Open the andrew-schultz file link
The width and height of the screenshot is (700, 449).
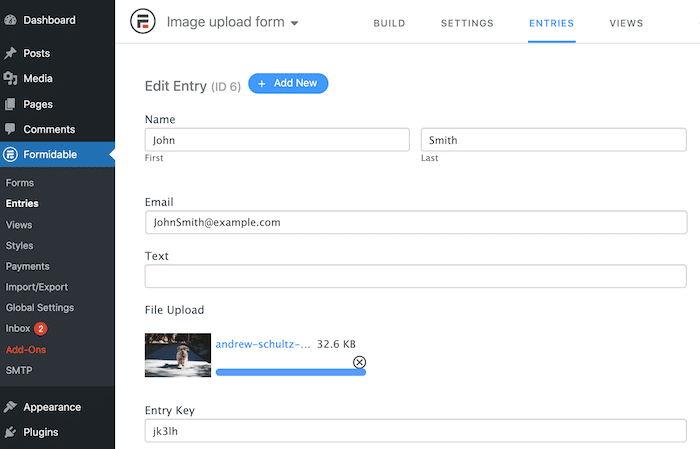click(x=262, y=344)
